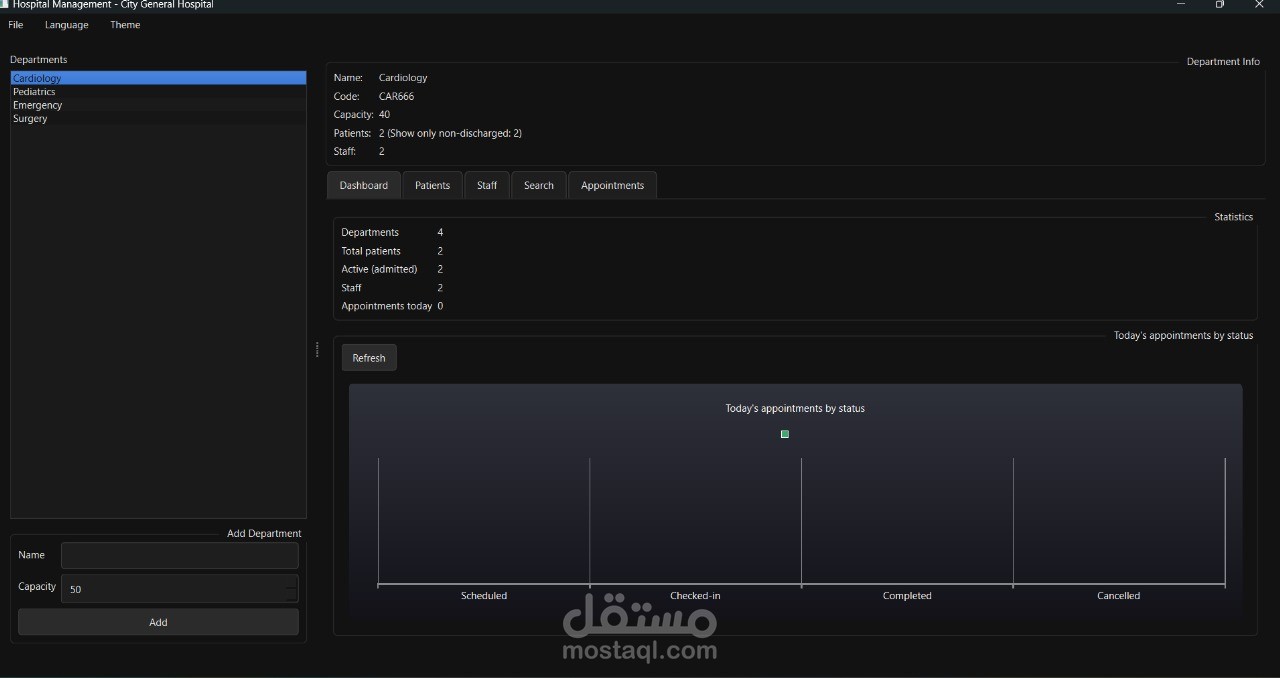Select Cardiology in the Departments list
The image size is (1280, 678).
tap(158, 78)
